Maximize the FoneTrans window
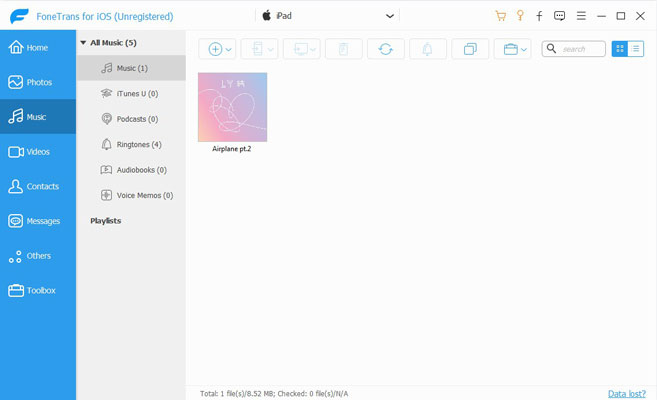The width and height of the screenshot is (657, 400). click(621, 16)
